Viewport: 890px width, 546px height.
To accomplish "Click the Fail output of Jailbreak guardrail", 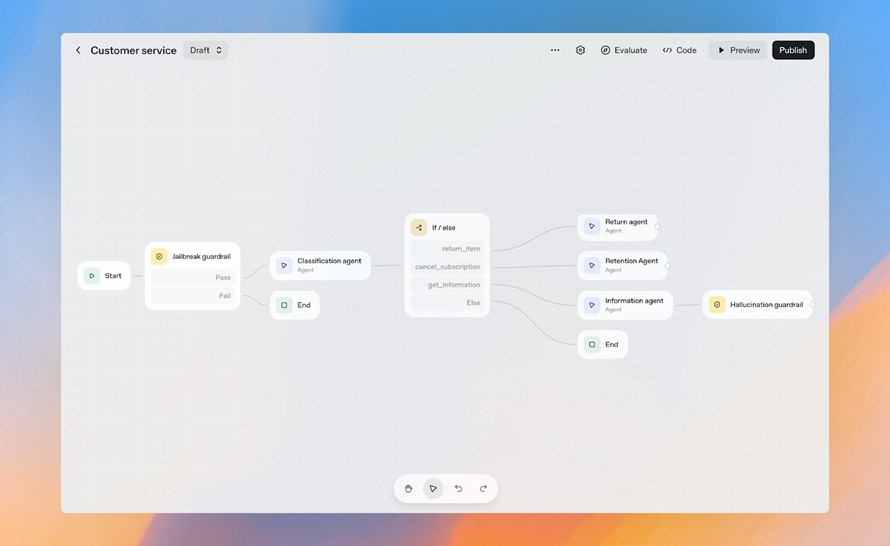I will point(192,296).
